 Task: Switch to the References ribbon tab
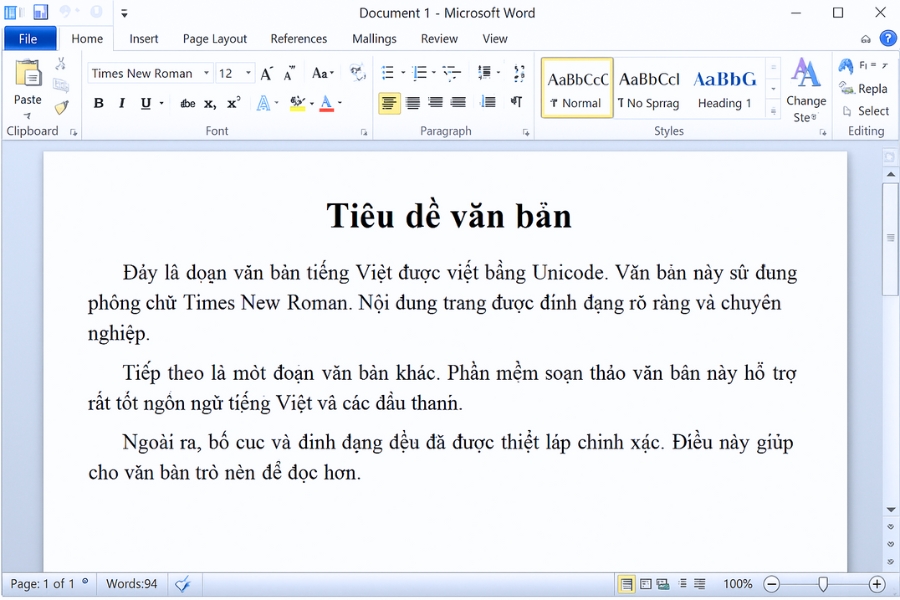click(x=299, y=38)
